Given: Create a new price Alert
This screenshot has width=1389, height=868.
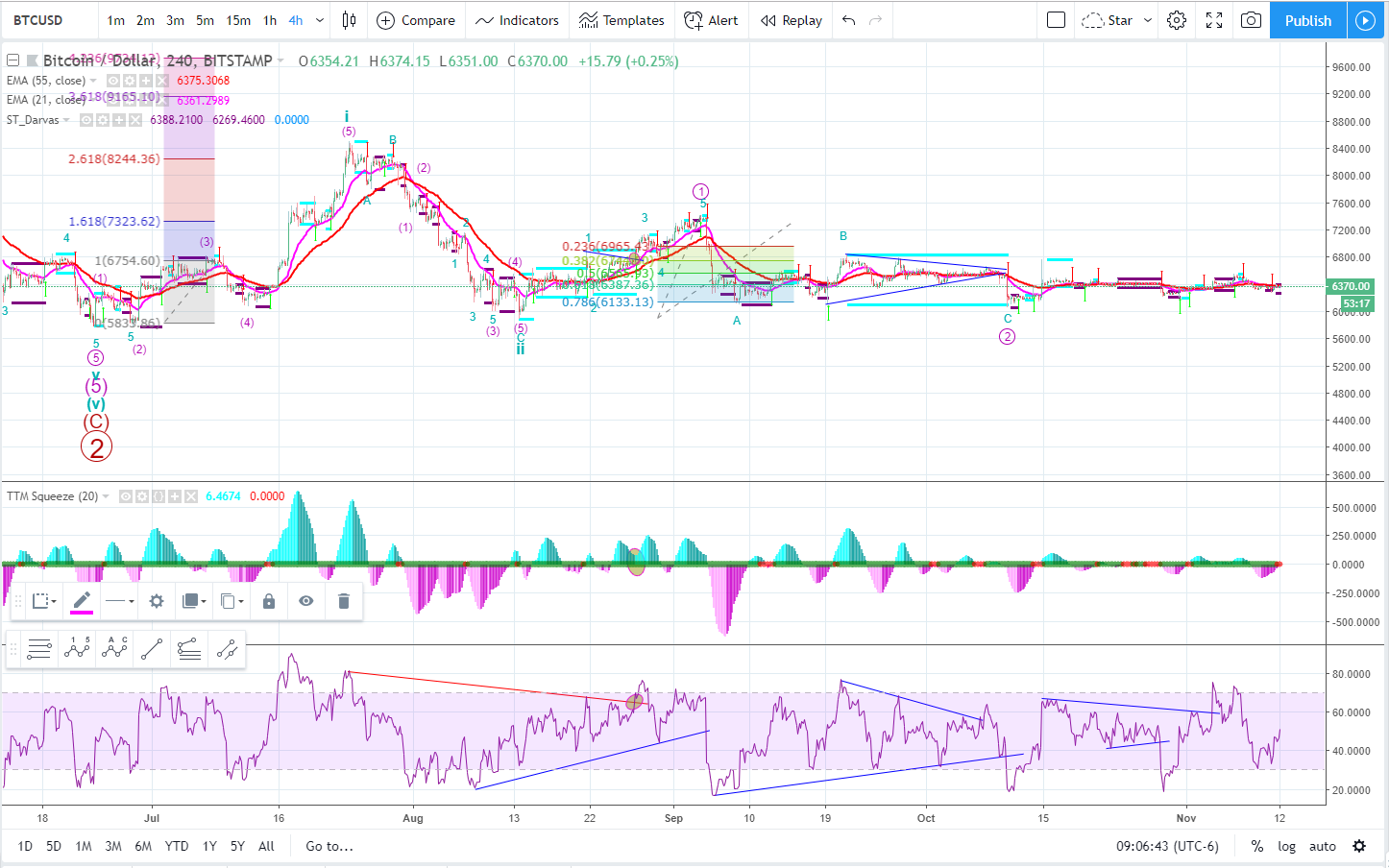Looking at the screenshot, I should coord(711,20).
